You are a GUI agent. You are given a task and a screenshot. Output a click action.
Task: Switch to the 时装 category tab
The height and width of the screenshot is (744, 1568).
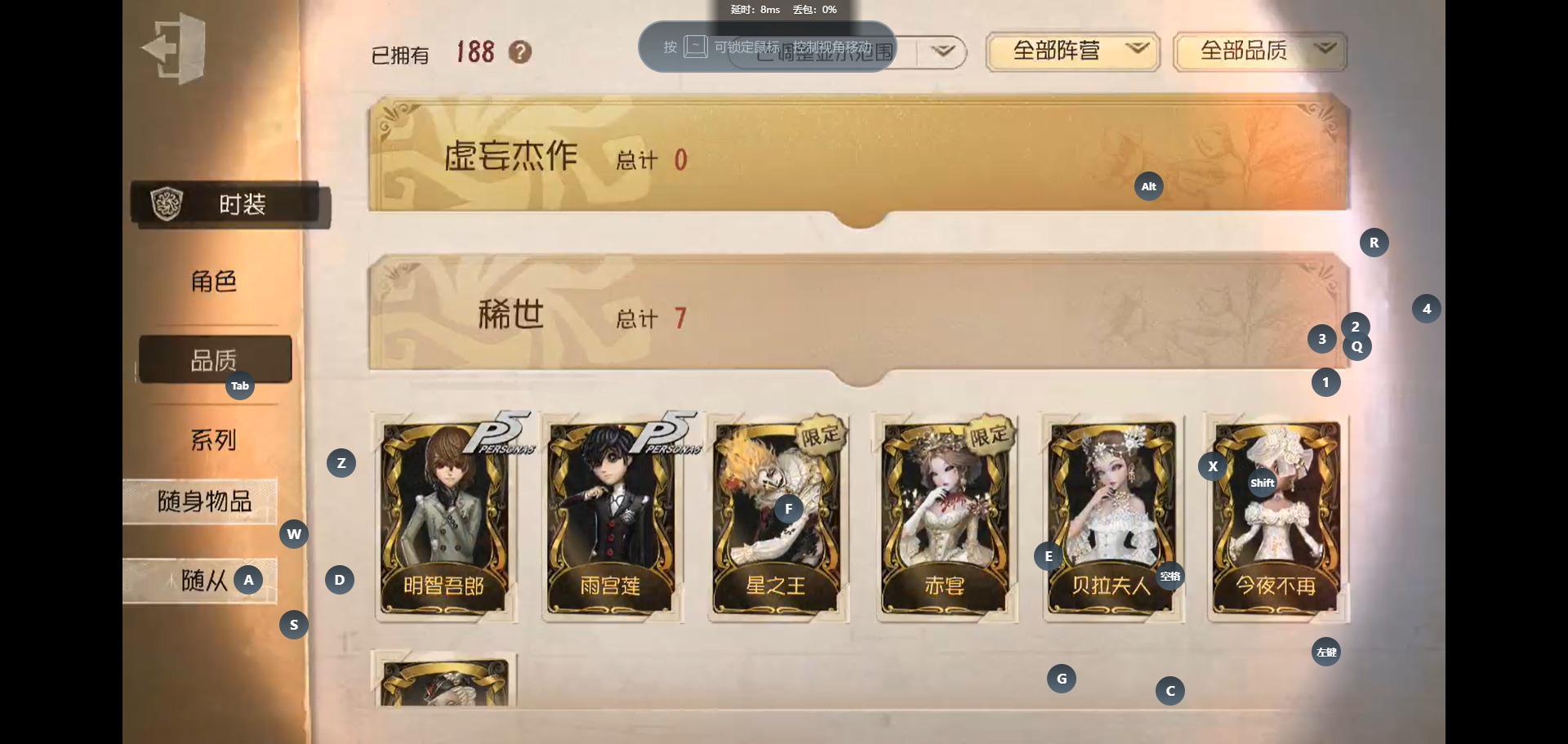click(230, 204)
